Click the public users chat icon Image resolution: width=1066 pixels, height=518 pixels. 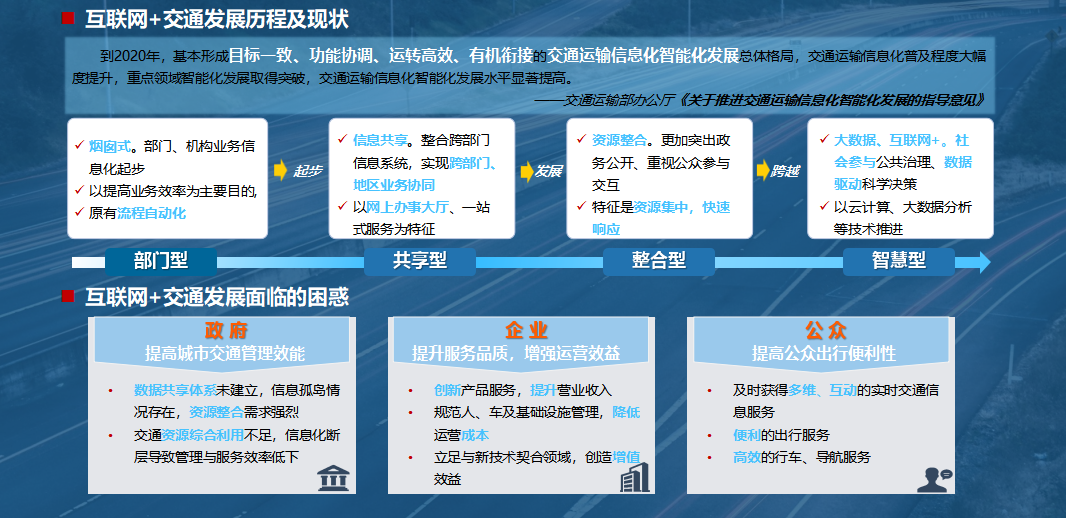click(934, 479)
